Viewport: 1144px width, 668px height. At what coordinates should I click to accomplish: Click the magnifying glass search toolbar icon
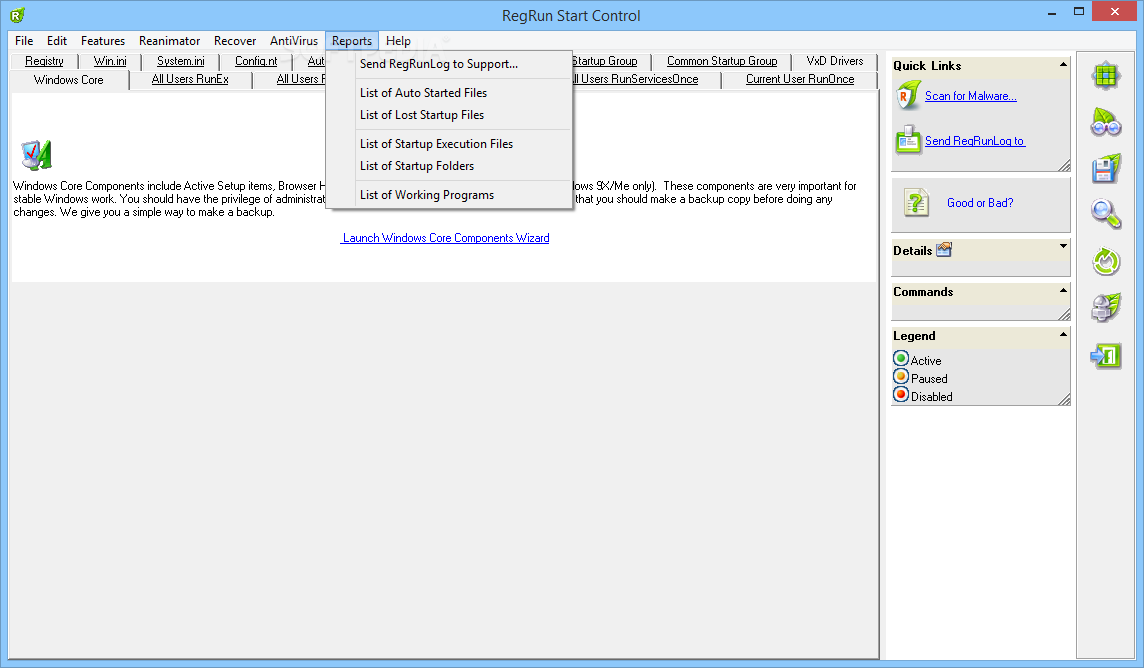(1106, 214)
